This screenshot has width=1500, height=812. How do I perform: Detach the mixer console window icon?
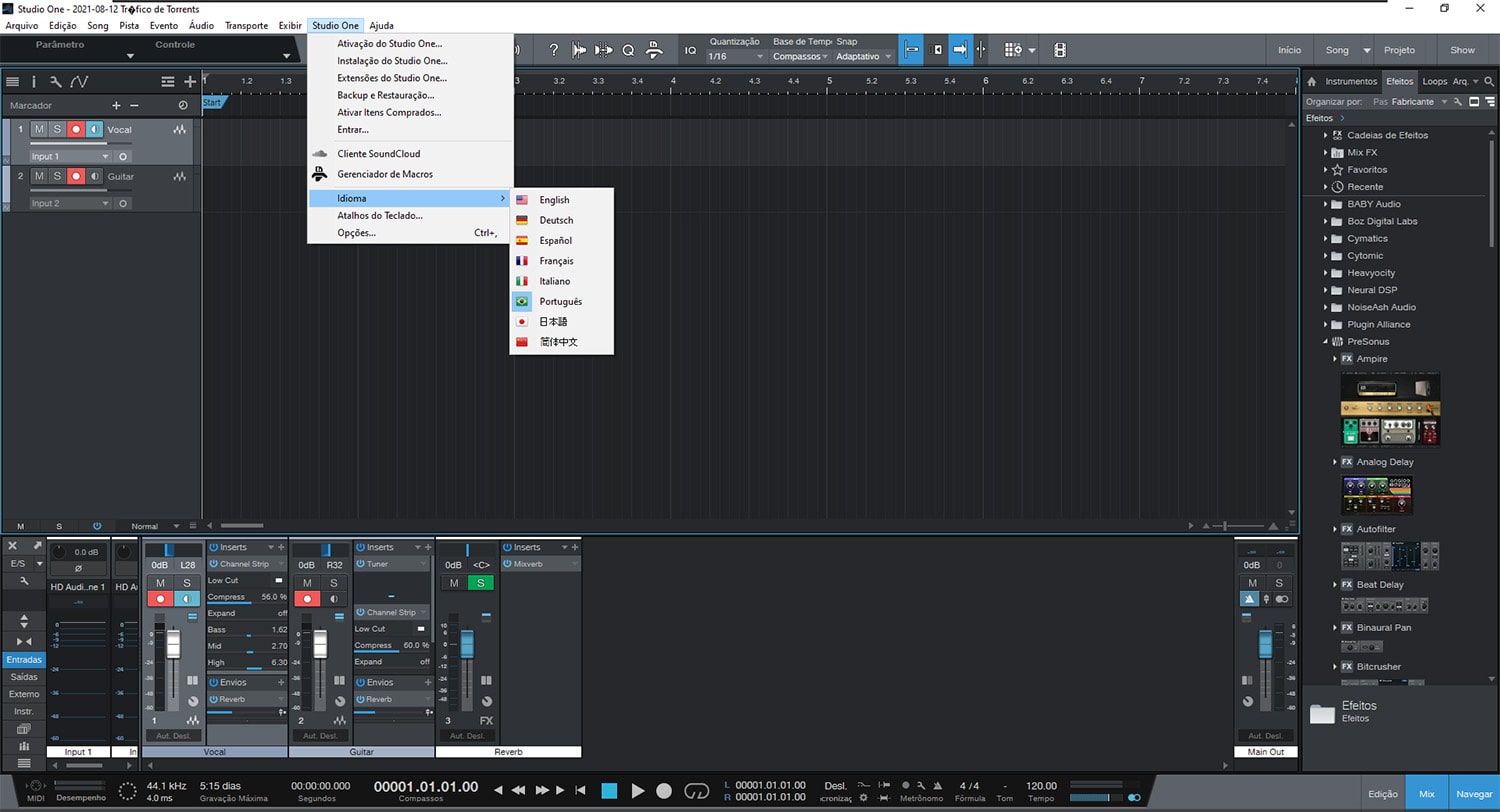37,546
